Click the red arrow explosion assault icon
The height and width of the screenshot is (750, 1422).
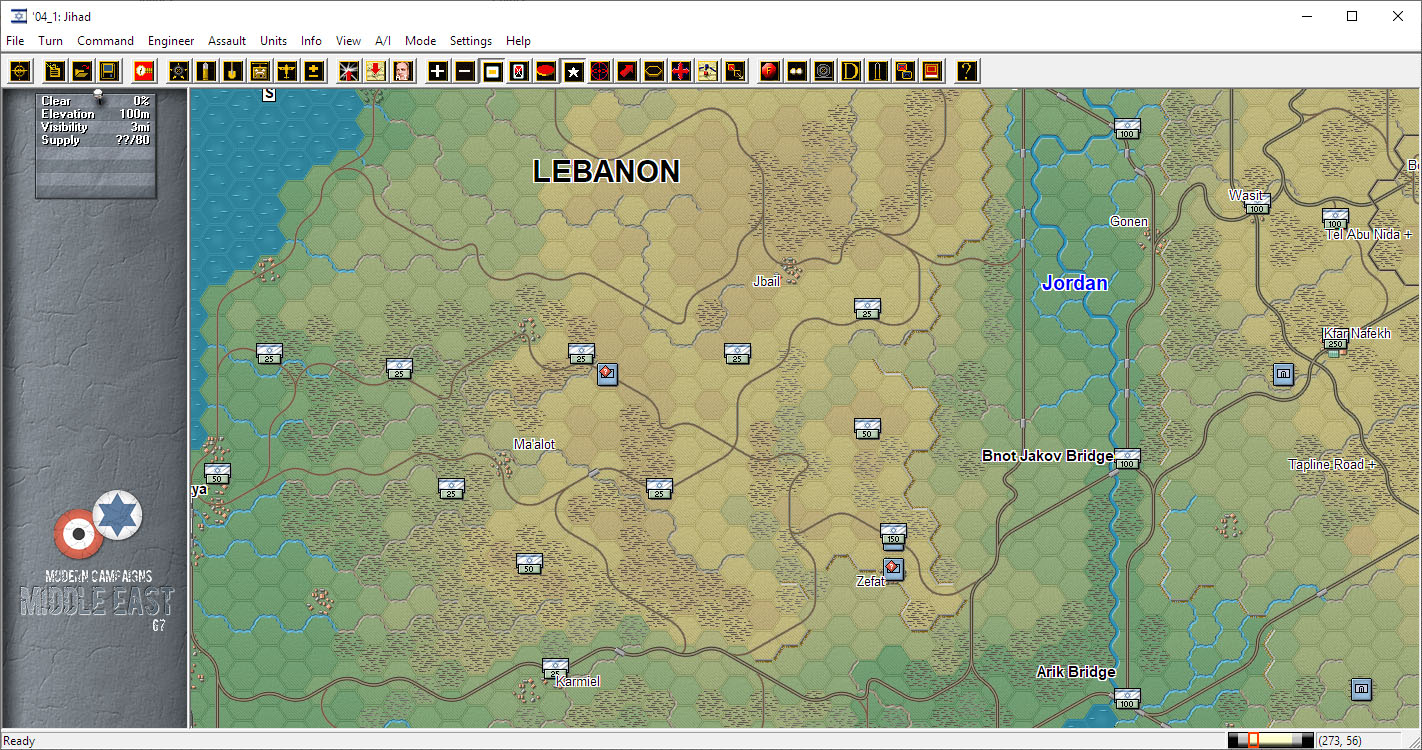(x=349, y=71)
